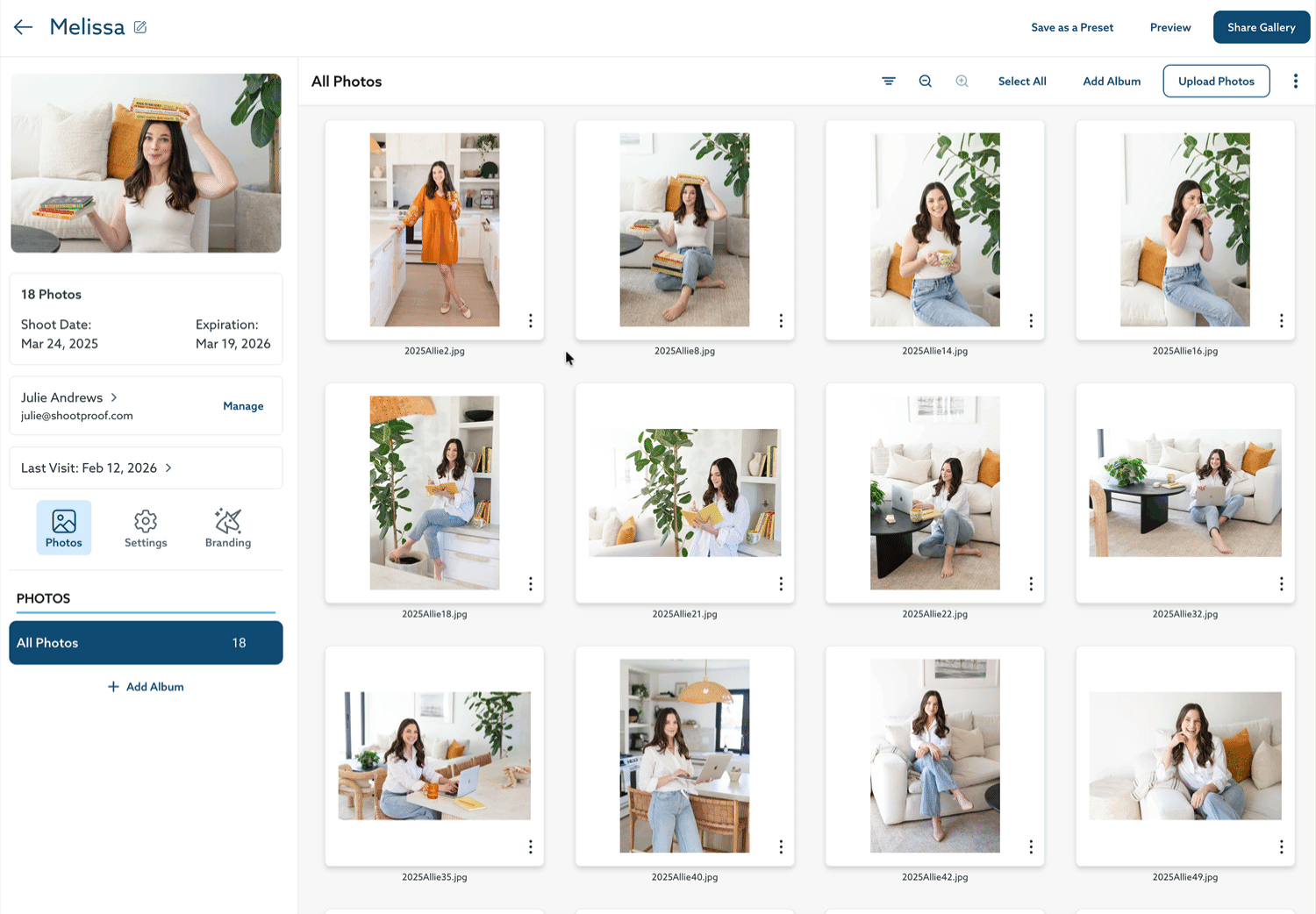
Task: Open the gallery toolbar three-dot menu
Action: point(1295,82)
